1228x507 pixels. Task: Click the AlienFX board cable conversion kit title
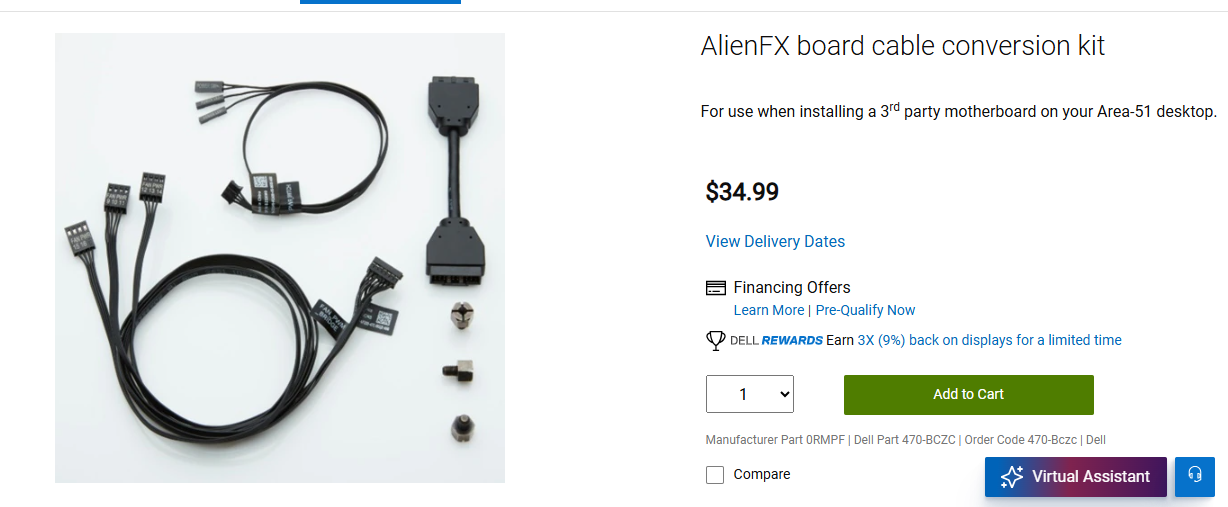902,46
